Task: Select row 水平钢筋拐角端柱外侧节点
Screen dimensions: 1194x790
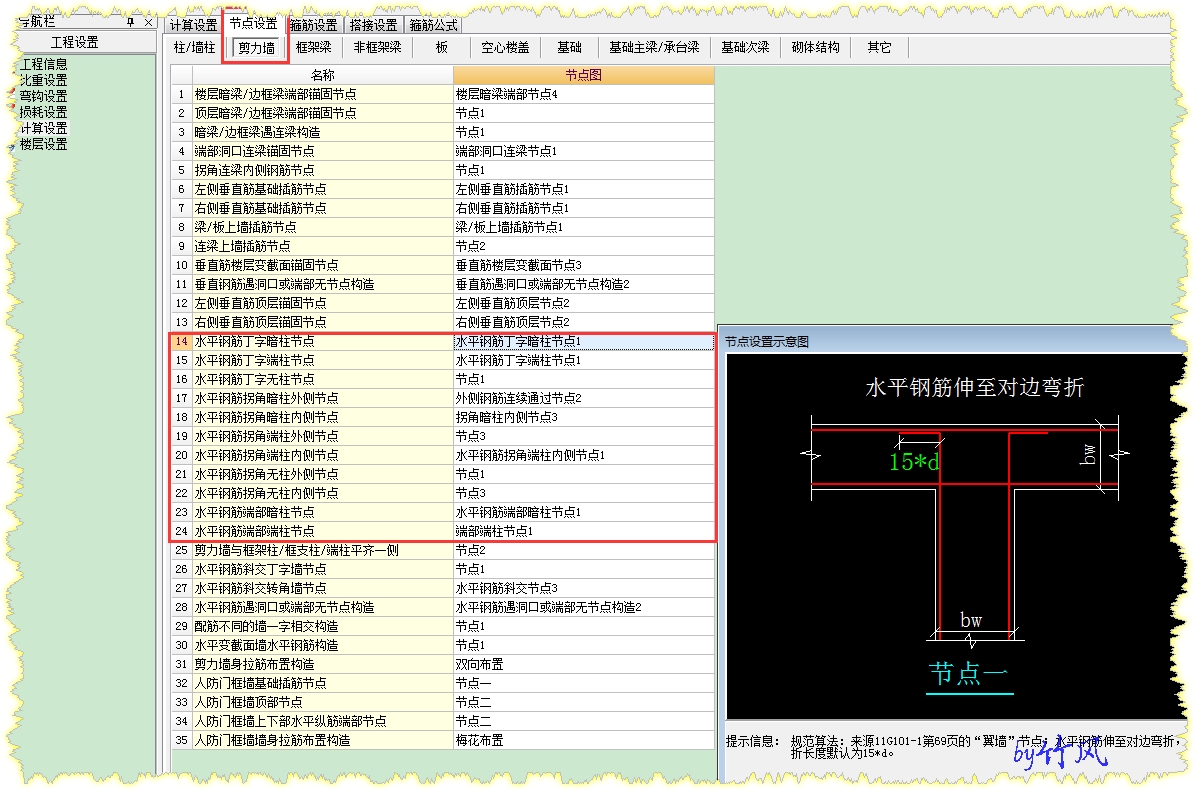Action: pos(323,437)
